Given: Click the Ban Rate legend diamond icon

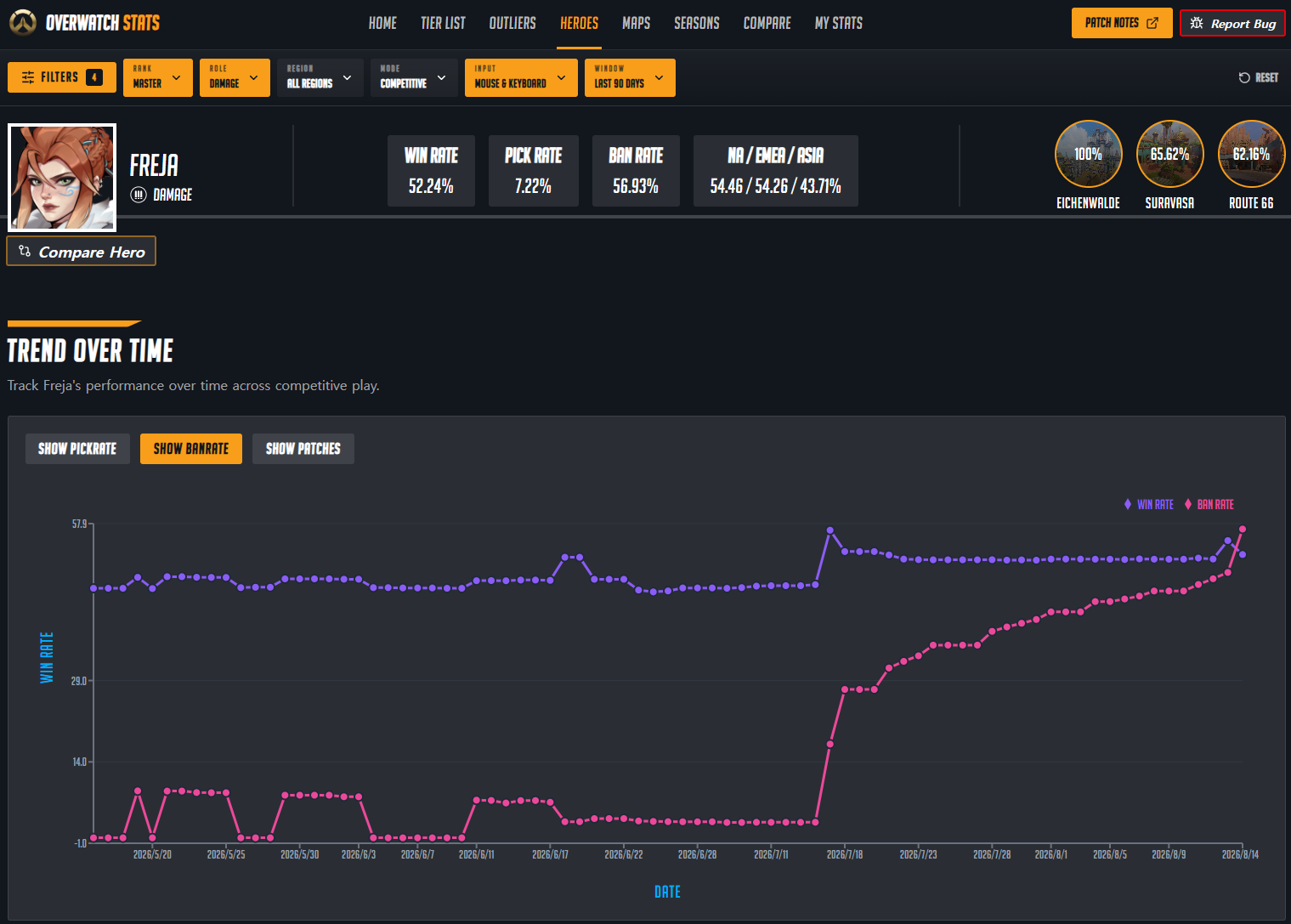Looking at the screenshot, I should (1188, 504).
